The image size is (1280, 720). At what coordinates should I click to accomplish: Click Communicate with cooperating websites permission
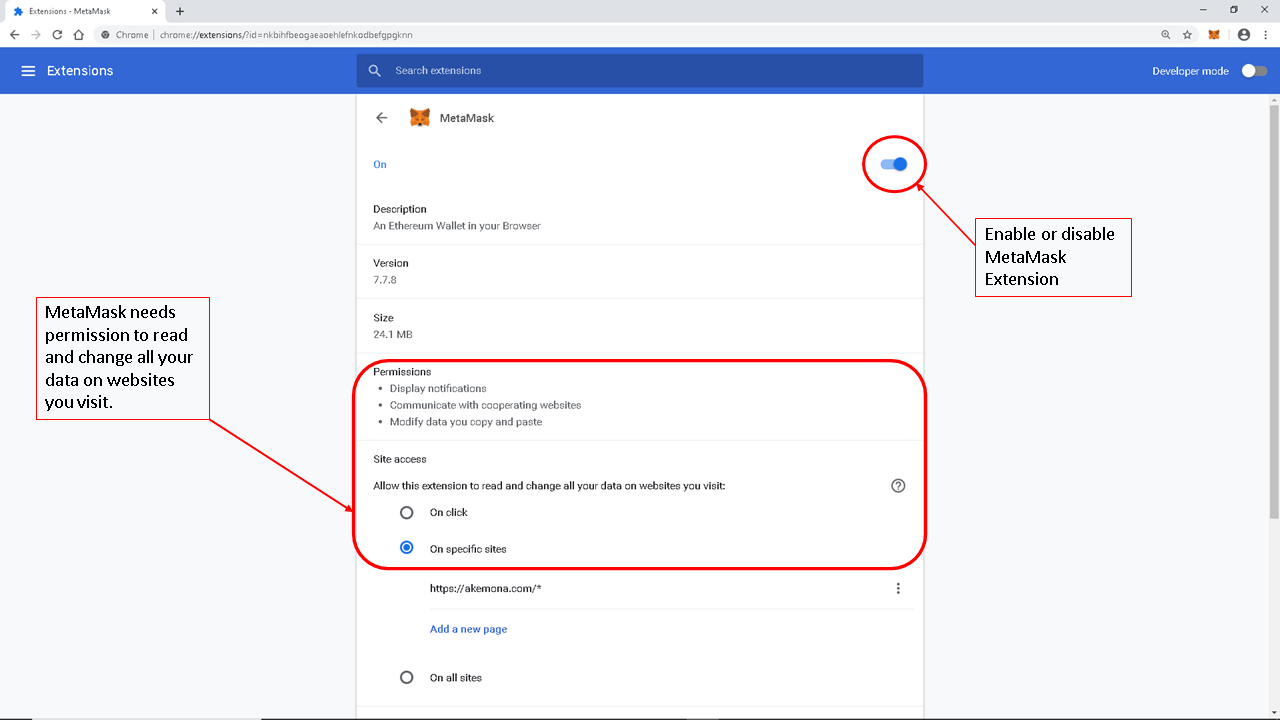485,405
